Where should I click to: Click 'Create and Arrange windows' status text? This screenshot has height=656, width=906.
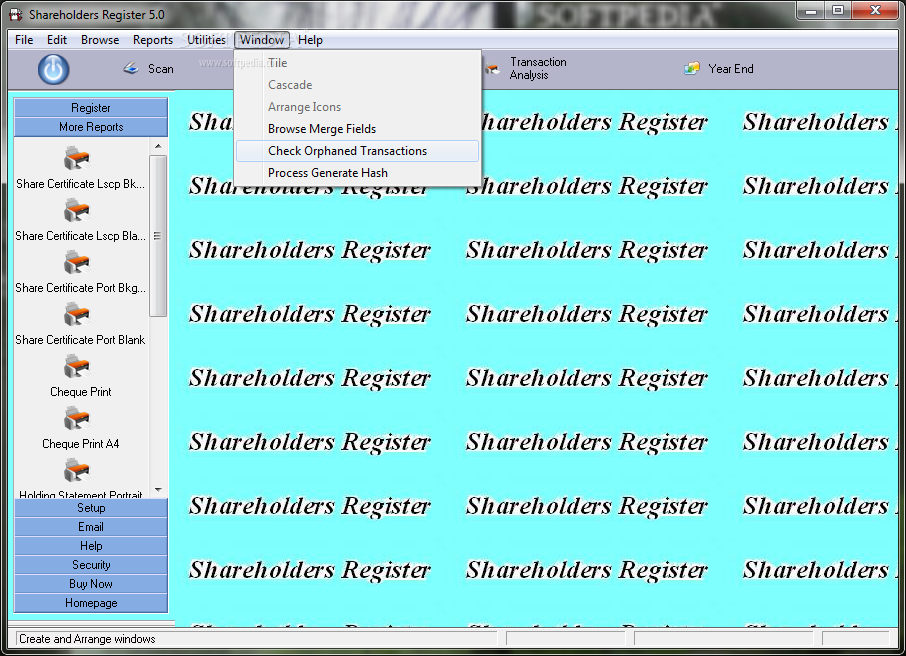(87, 639)
